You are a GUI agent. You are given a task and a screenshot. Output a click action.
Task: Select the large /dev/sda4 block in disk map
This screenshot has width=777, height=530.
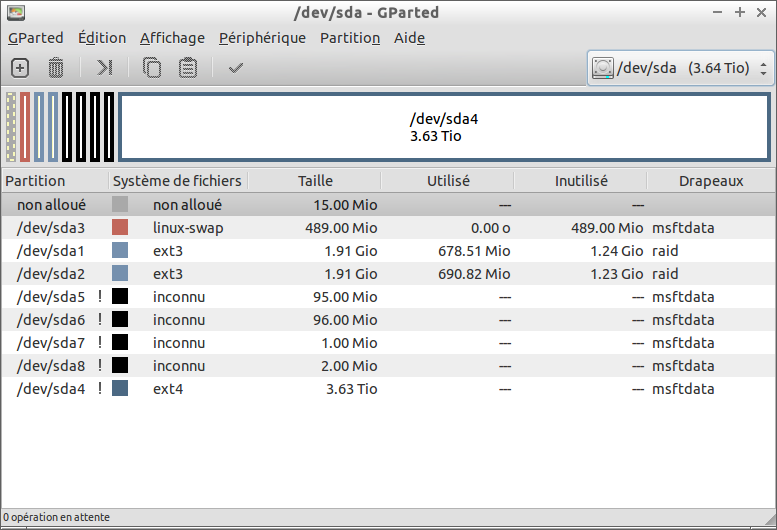[444, 127]
